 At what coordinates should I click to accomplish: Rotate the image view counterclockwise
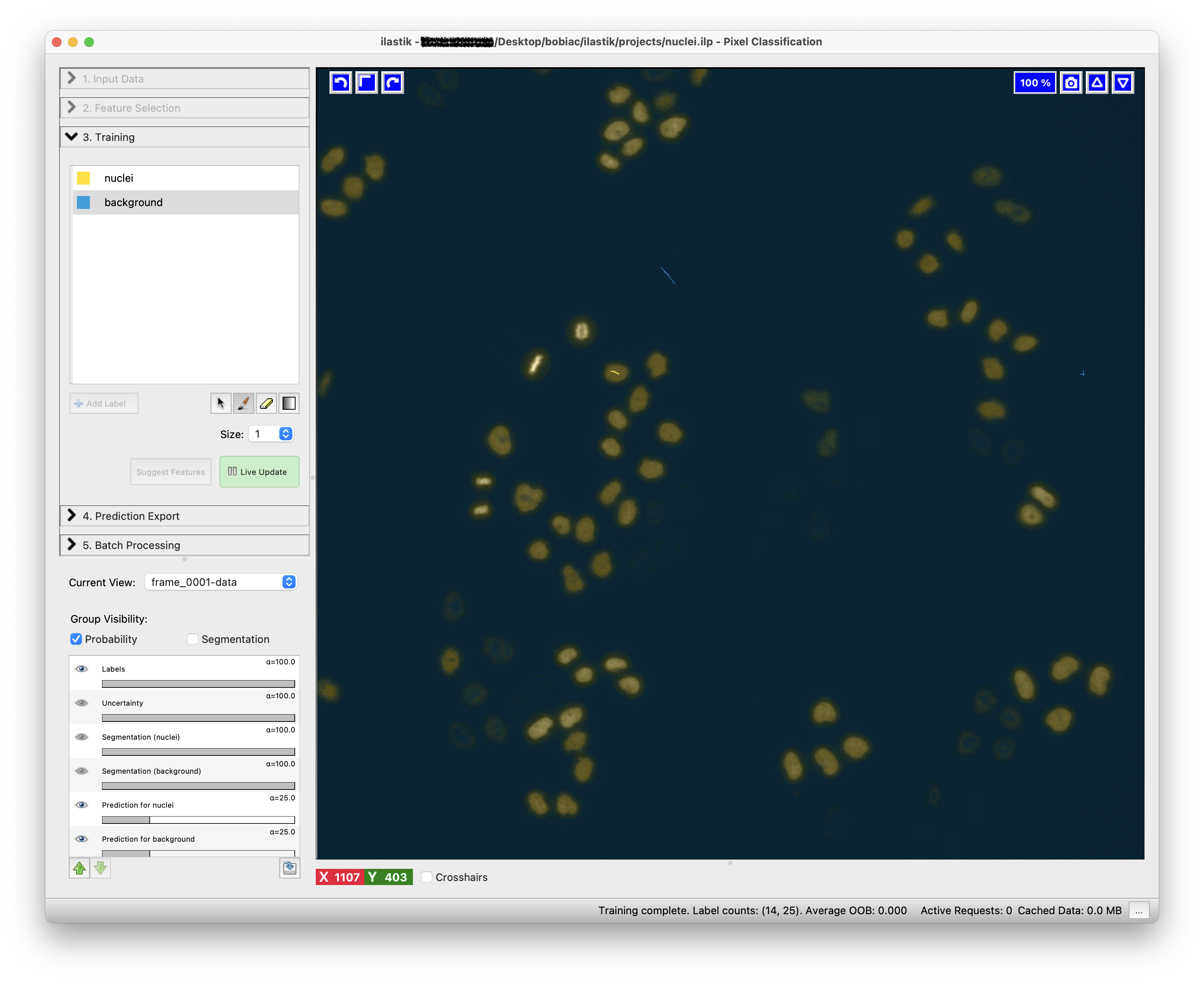(340, 83)
